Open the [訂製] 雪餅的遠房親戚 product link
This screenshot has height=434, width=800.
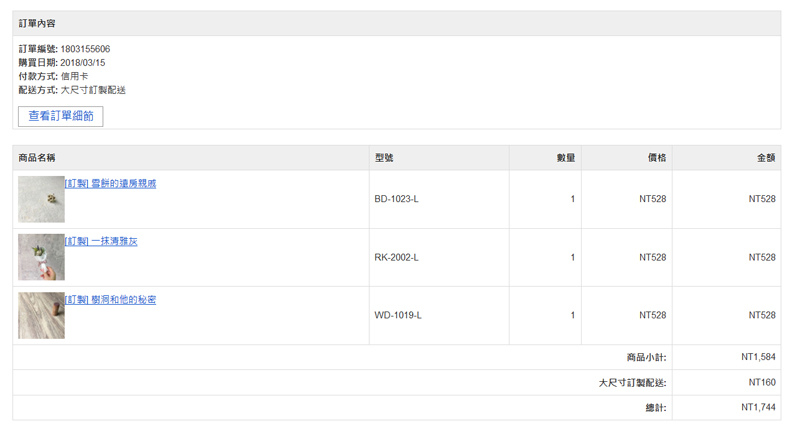coord(110,184)
